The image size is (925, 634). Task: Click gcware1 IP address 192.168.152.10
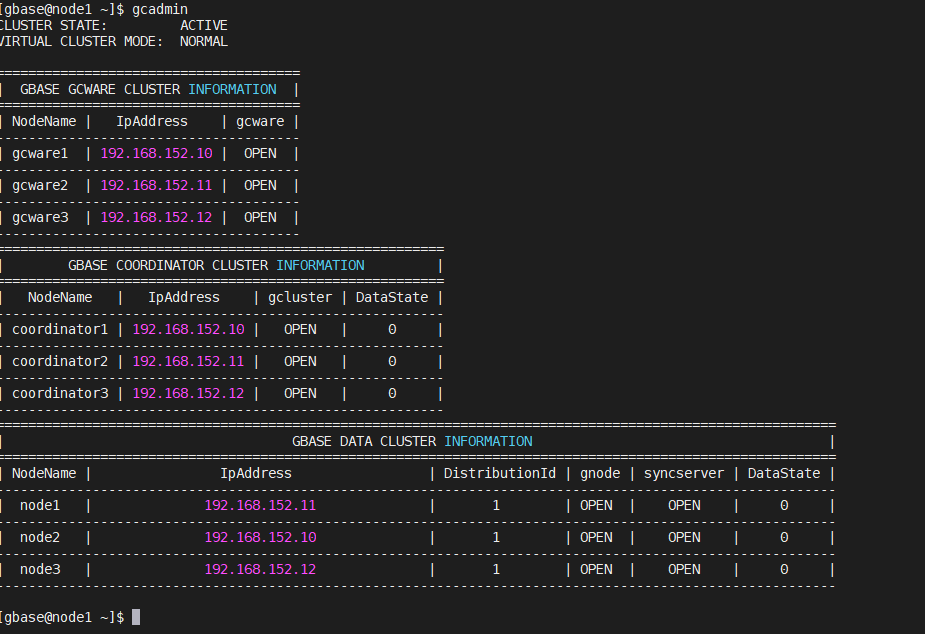coord(156,153)
